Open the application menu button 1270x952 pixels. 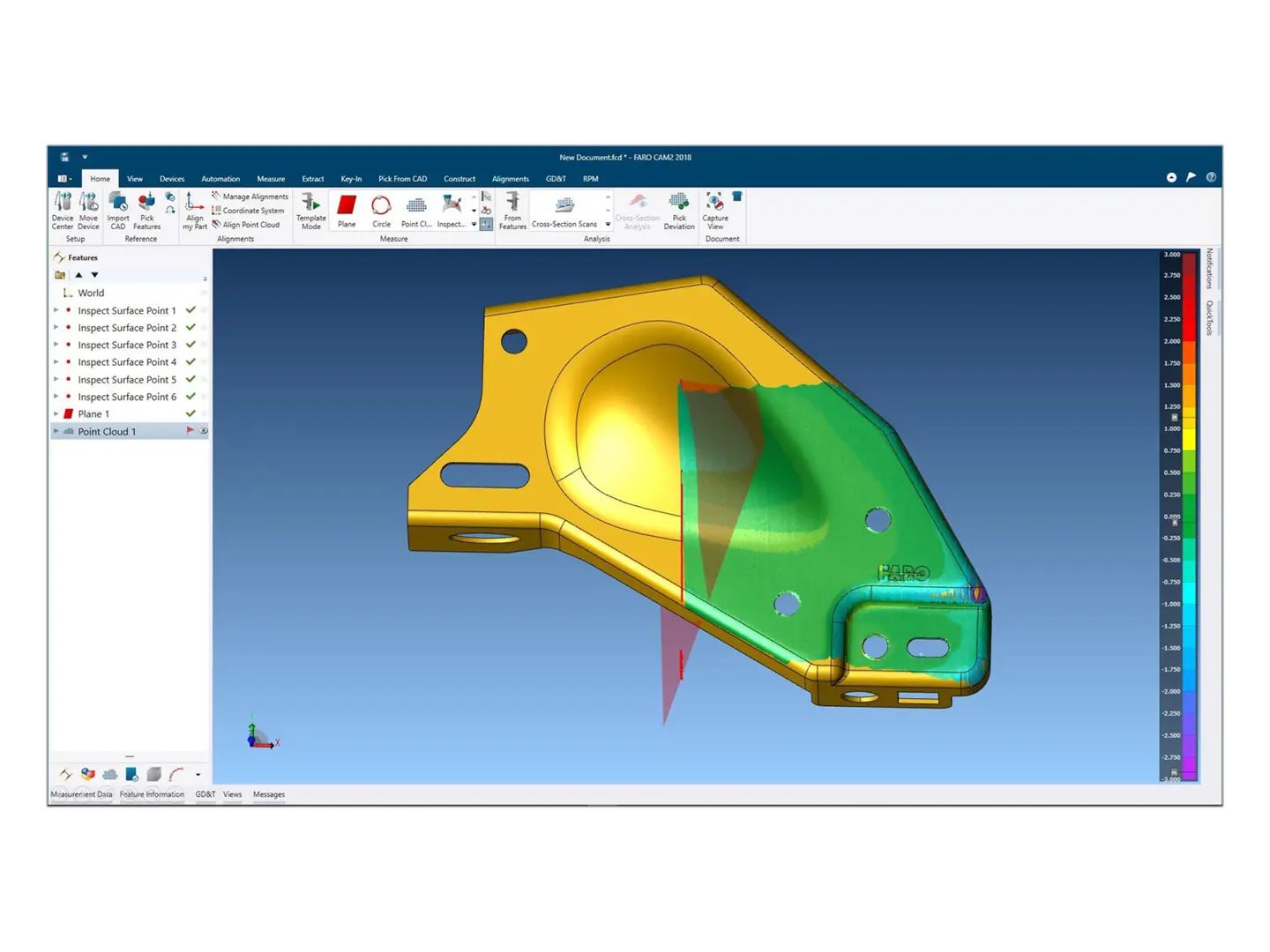click(64, 178)
